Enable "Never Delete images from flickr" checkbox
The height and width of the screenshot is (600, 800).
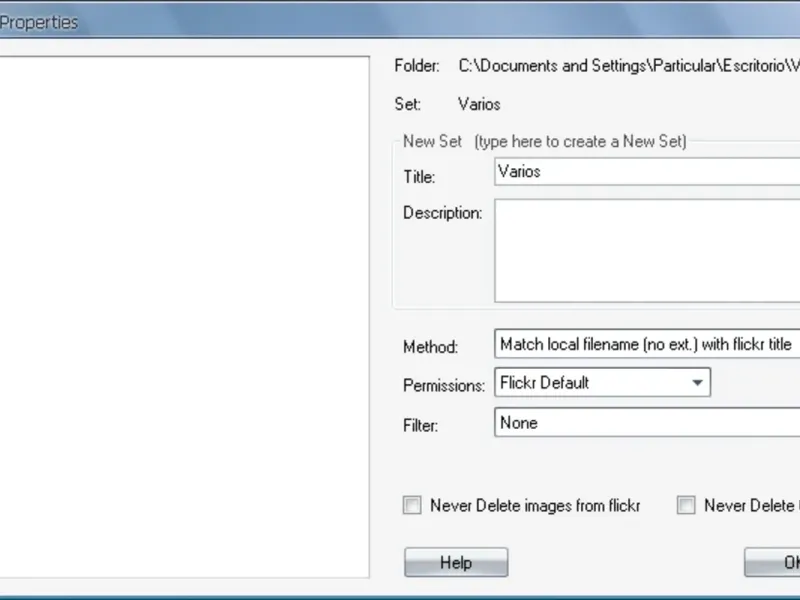[x=412, y=506]
